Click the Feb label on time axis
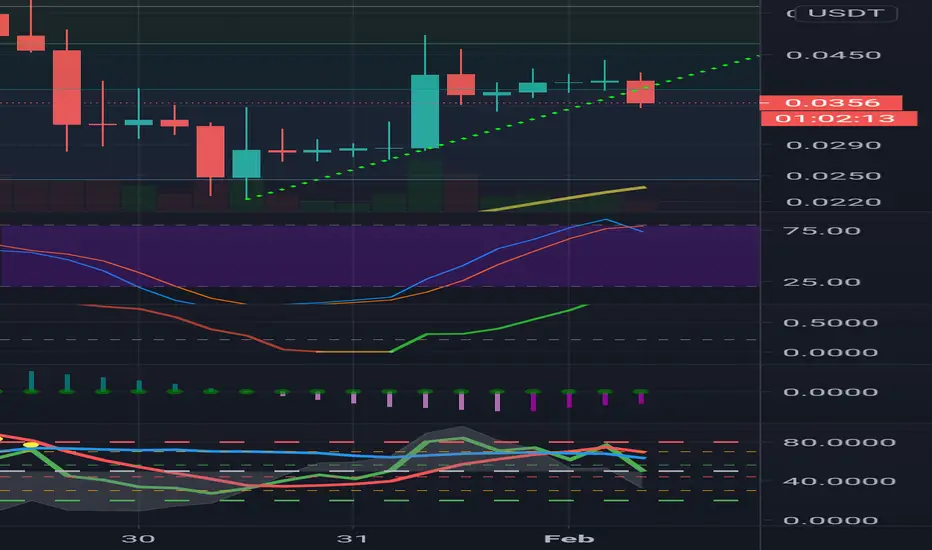 [x=569, y=539]
